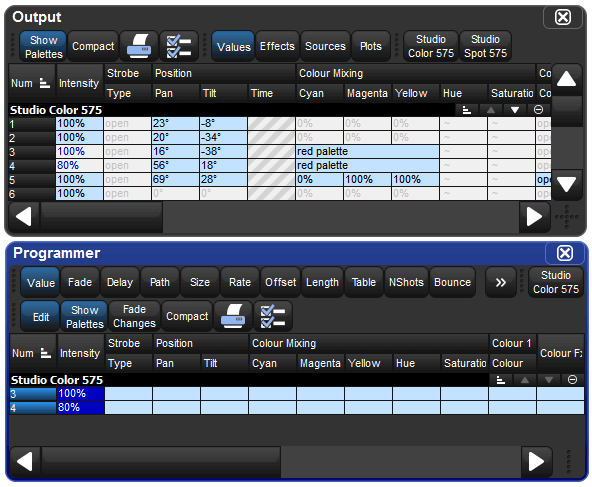Select the NShots tab in Programmer
The width and height of the screenshot is (592, 487).
[406, 282]
